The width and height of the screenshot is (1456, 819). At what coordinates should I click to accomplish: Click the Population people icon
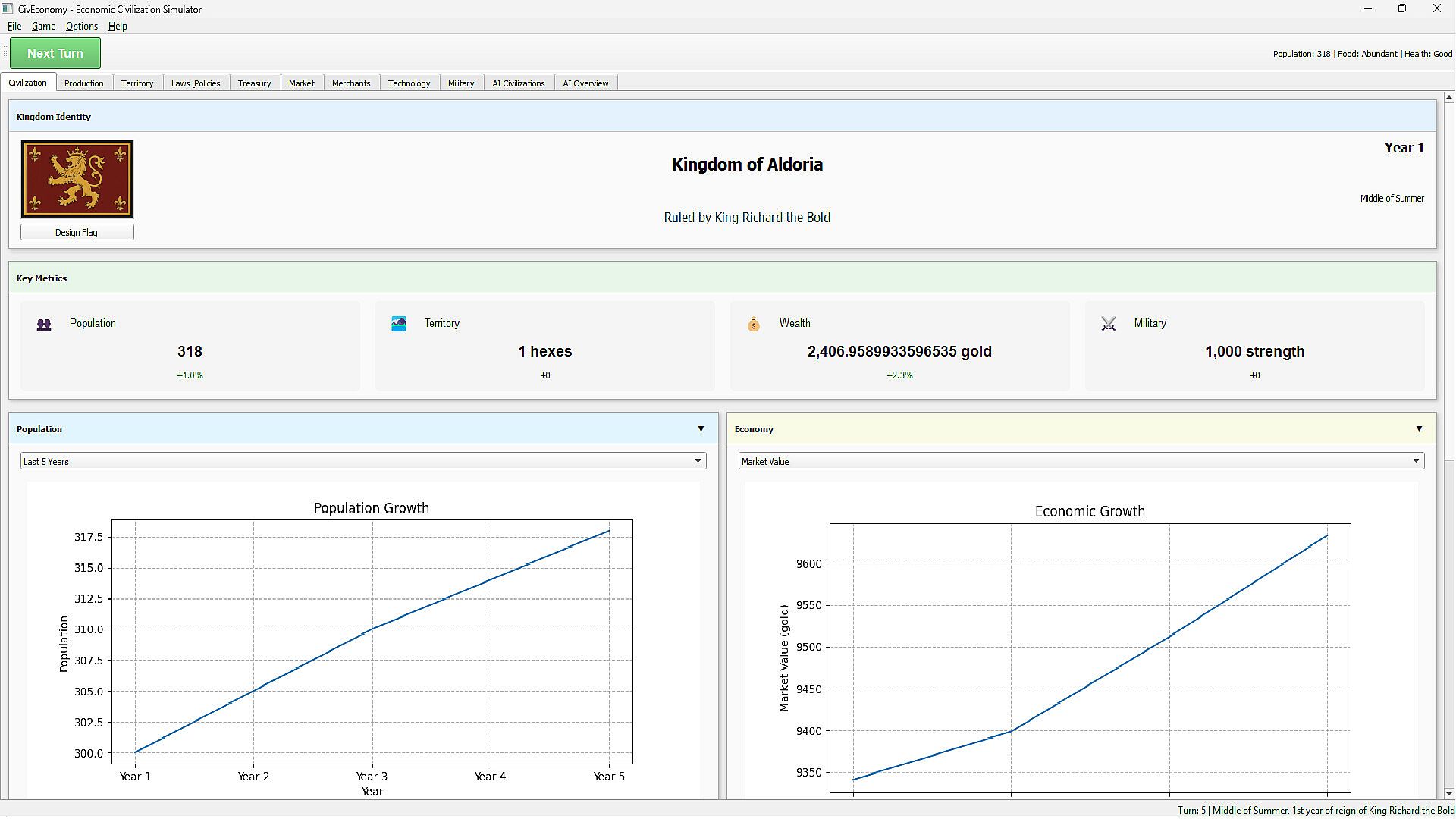(44, 325)
